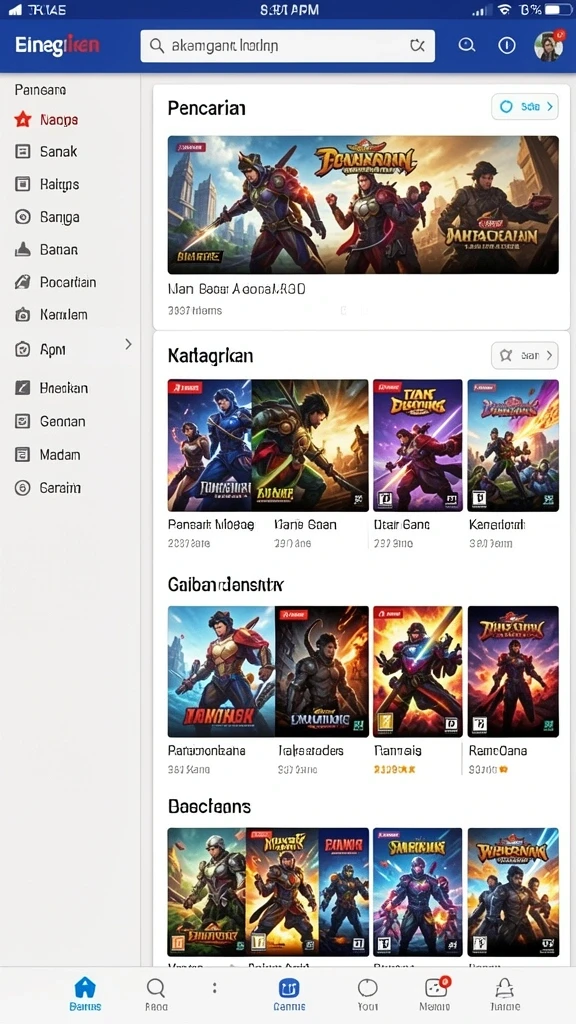The height and width of the screenshot is (1024, 576).
Task: Click the search input field
Action: coord(287,46)
